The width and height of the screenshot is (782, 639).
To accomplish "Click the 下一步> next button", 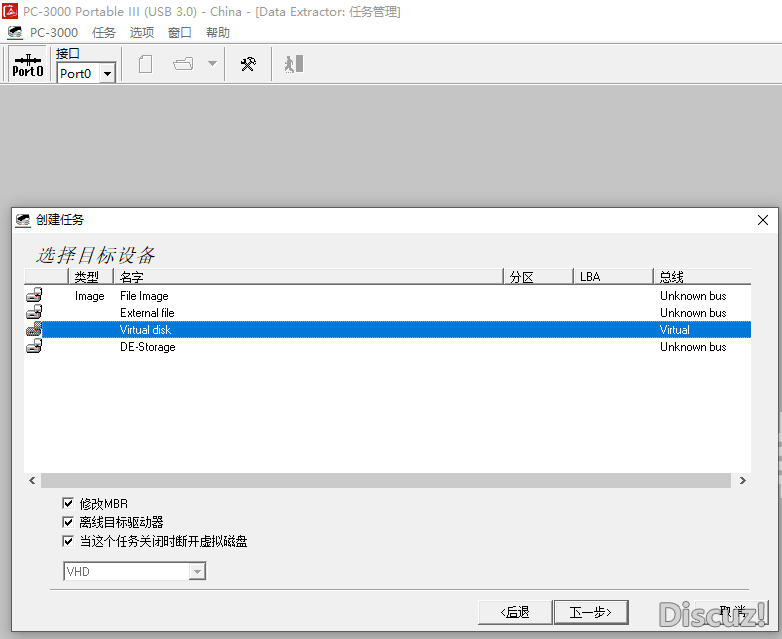I will [591, 612].
